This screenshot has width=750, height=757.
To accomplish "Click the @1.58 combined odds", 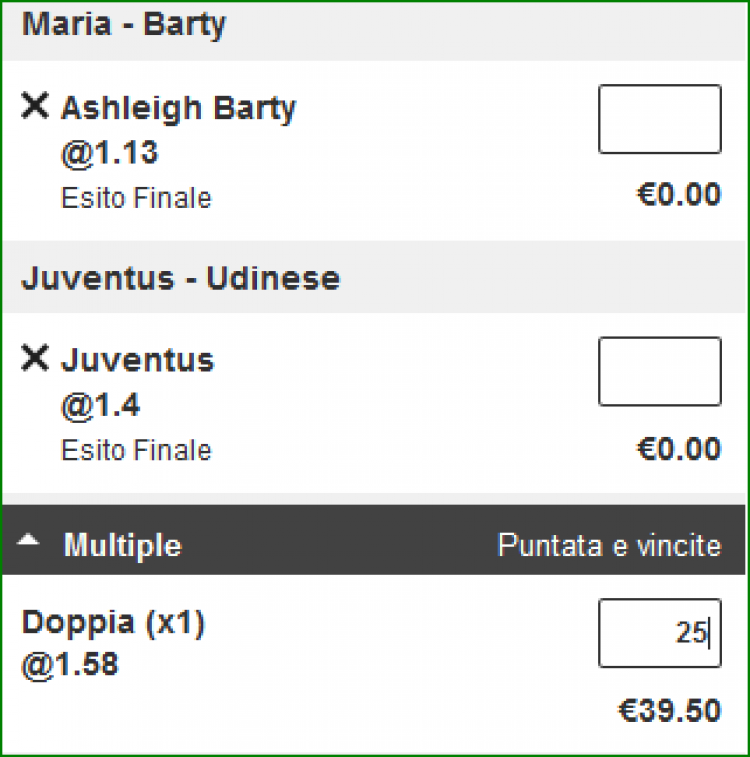I will click(x=70, y=663).
